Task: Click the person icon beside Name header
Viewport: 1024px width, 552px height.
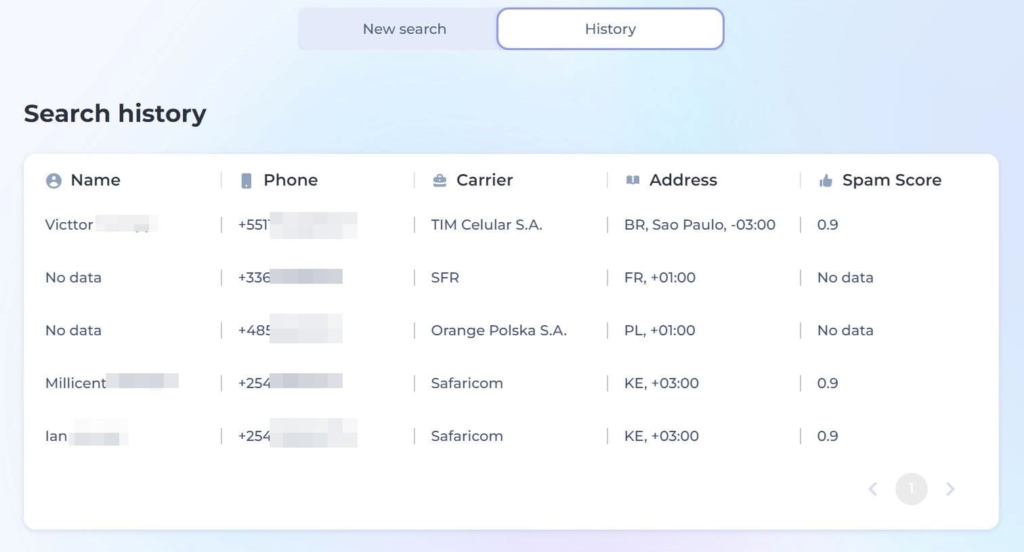Action: point(54,181)
